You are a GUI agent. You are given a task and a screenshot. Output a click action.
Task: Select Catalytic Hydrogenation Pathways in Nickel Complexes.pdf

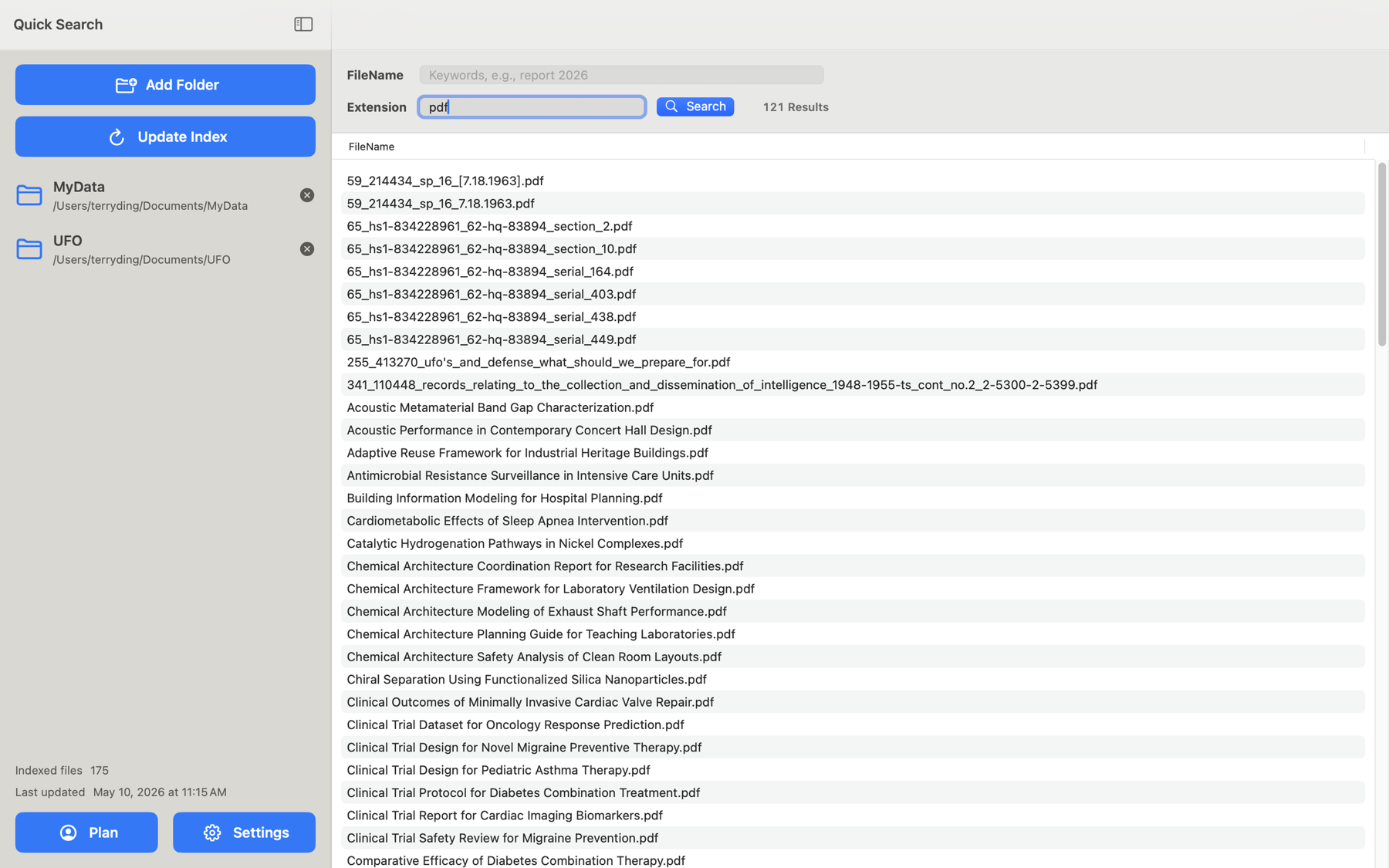(853, 544)
